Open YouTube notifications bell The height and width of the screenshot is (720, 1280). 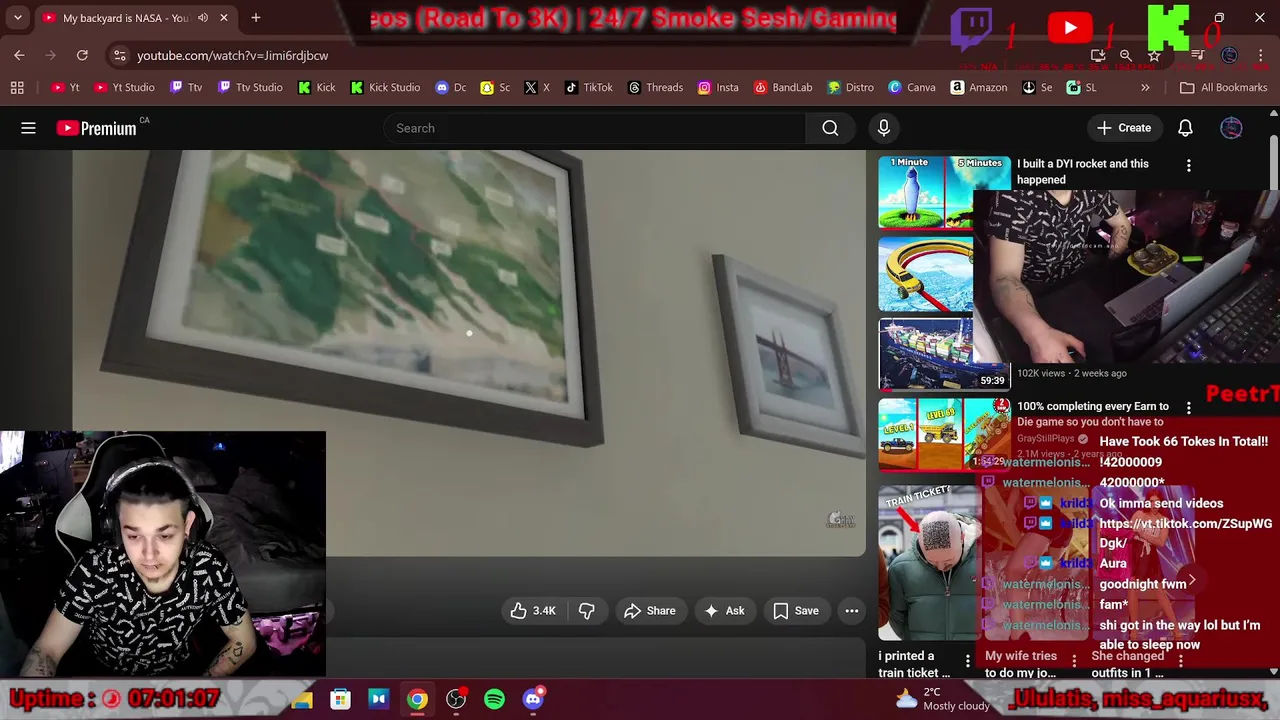pos(1185,128)
